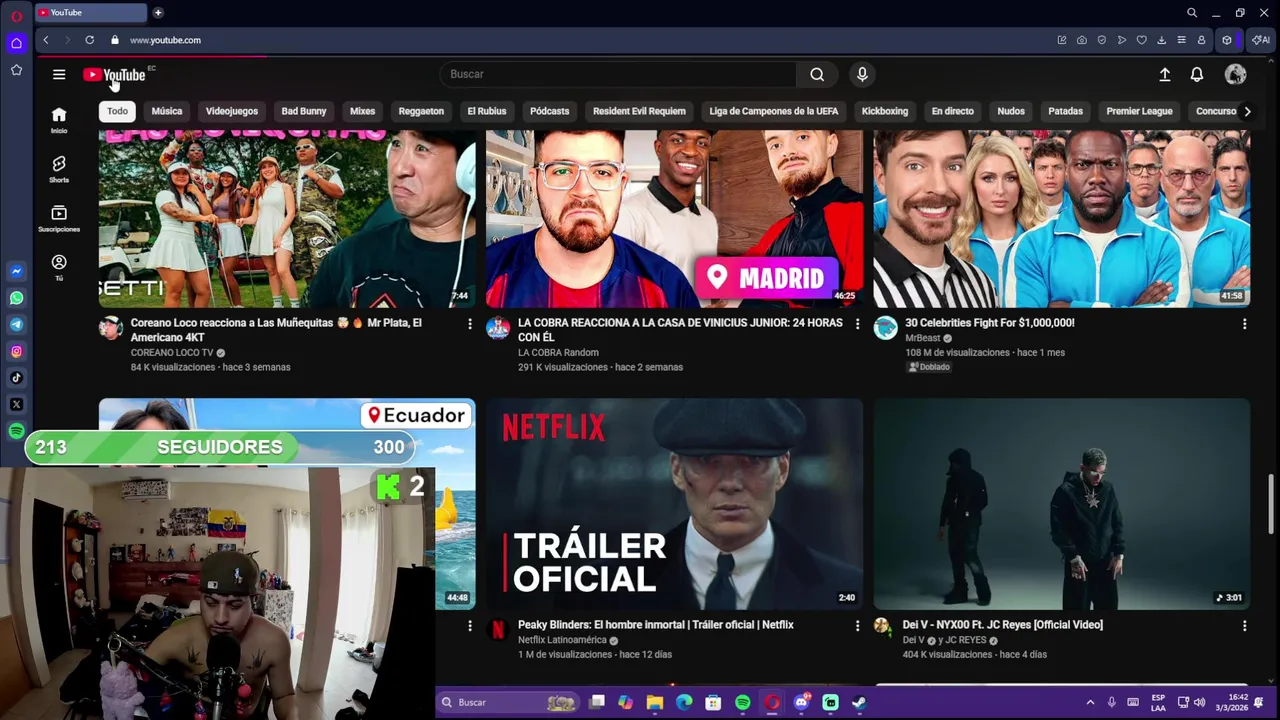Open Spotify in Opera sidebar

click(16, 431)
